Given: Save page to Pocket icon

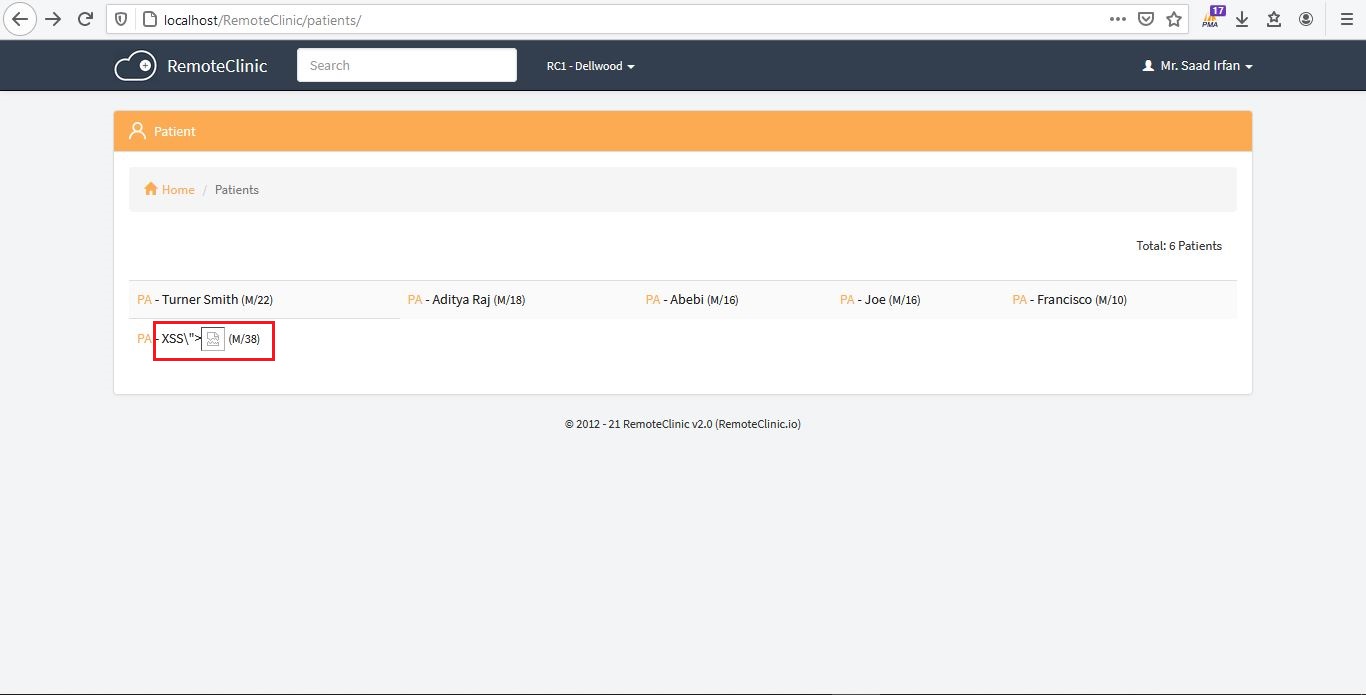Looking at the screenshot, I should 1146,19.
